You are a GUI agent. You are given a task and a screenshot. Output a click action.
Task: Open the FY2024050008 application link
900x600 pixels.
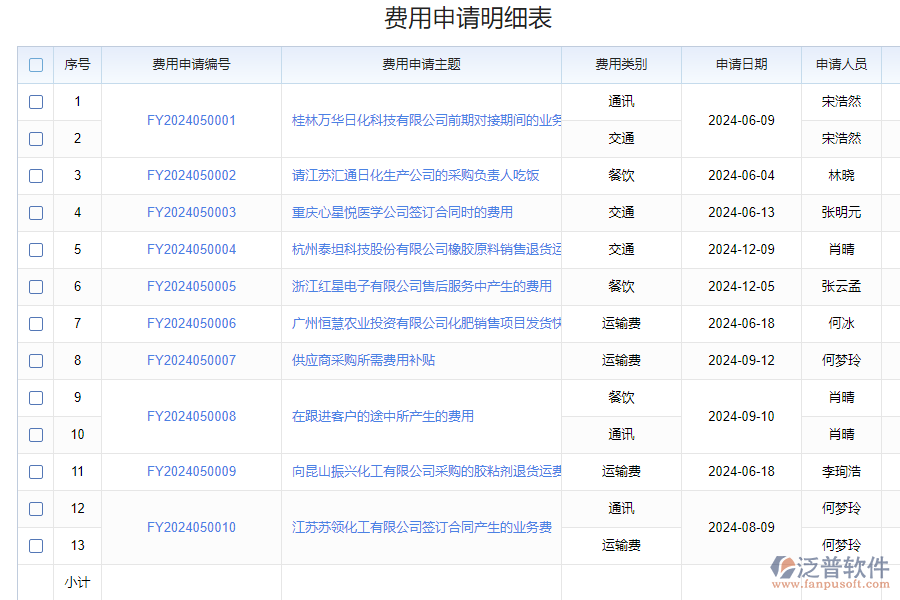coord(191,416)
